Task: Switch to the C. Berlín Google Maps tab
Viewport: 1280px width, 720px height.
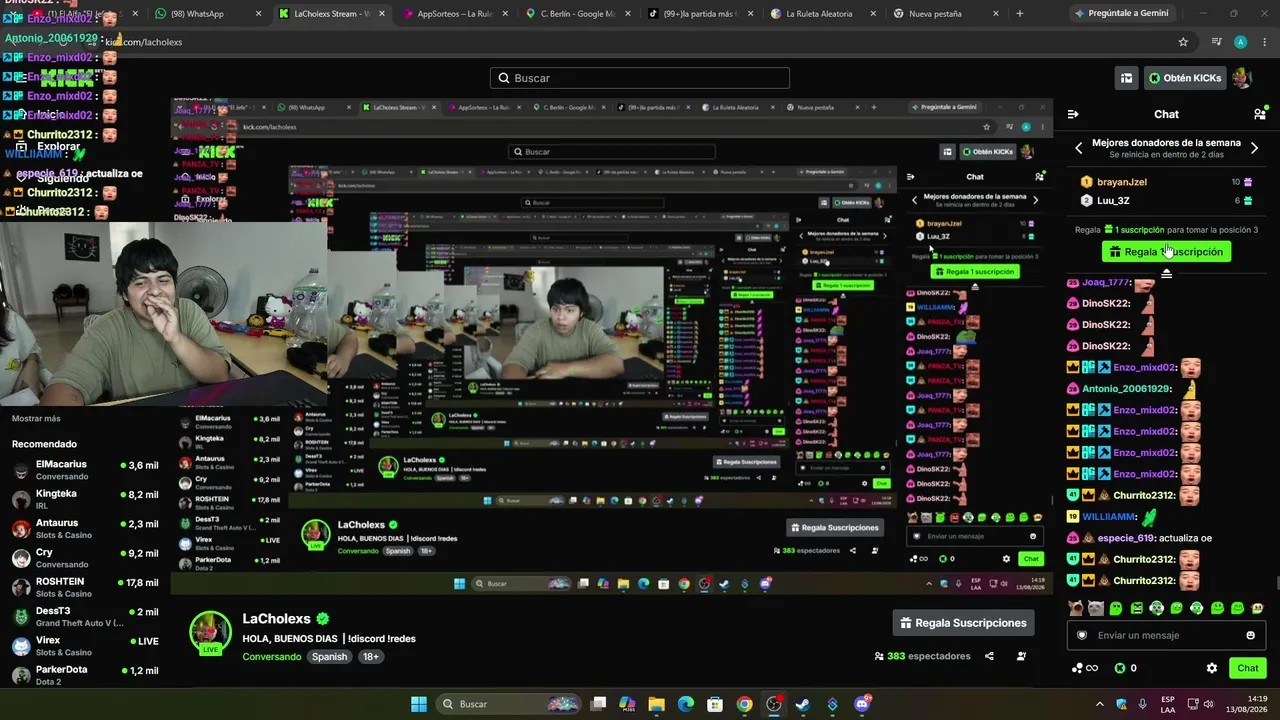Action: point(578,14)
